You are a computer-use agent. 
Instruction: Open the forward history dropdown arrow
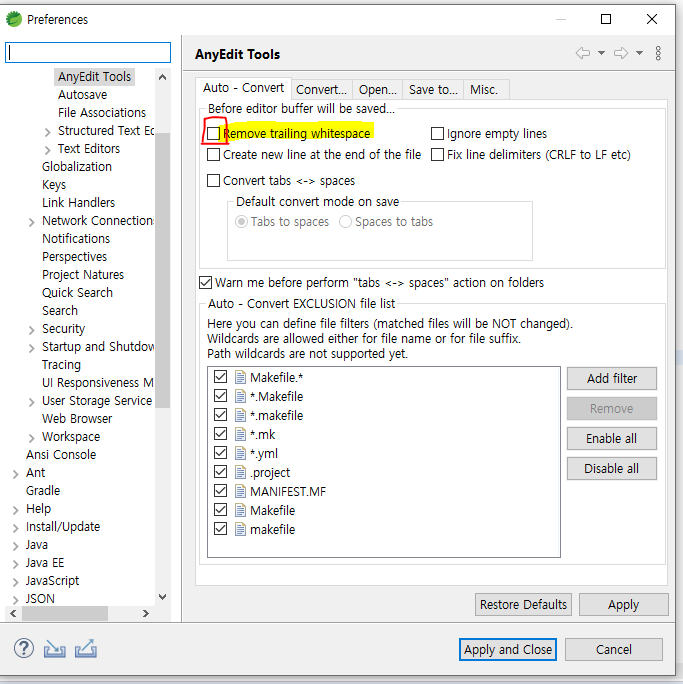[x=639, y=53]
